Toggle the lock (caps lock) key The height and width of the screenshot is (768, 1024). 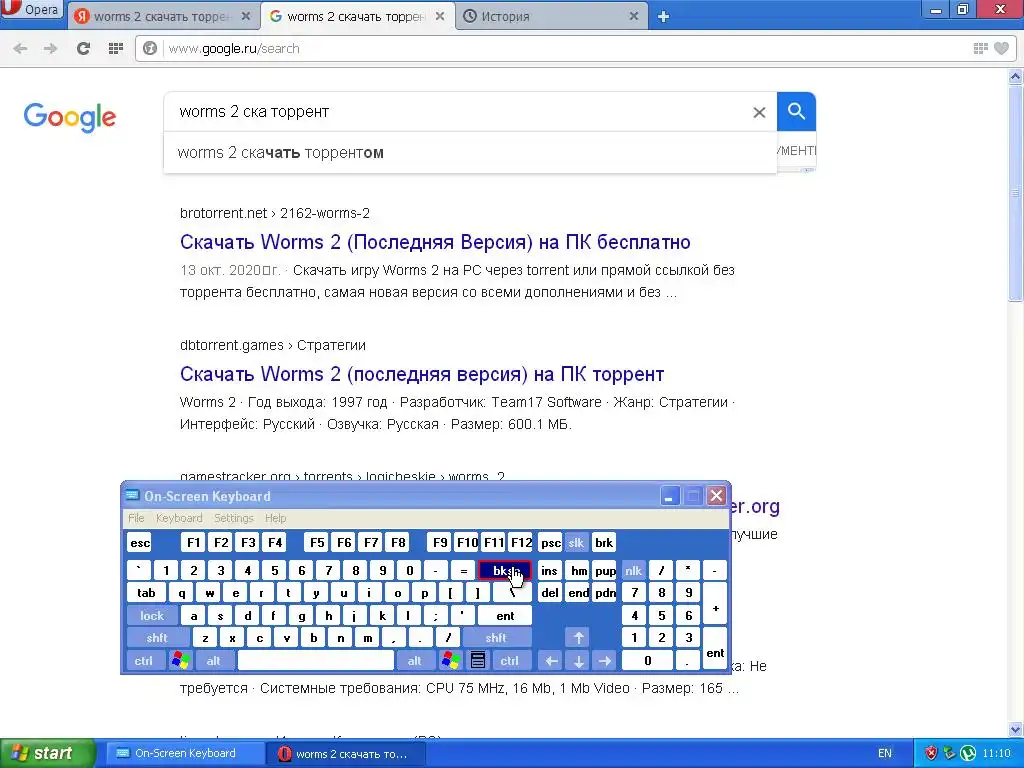pyautogui.click(x=152, y=616)
